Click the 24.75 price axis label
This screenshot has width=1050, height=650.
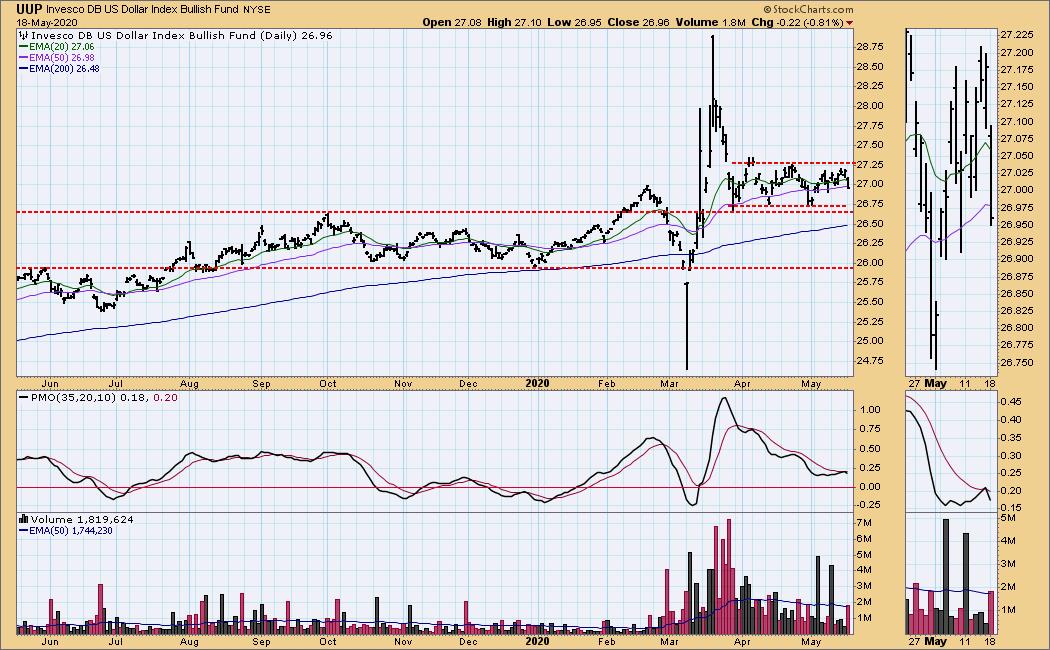coord(870,361)
